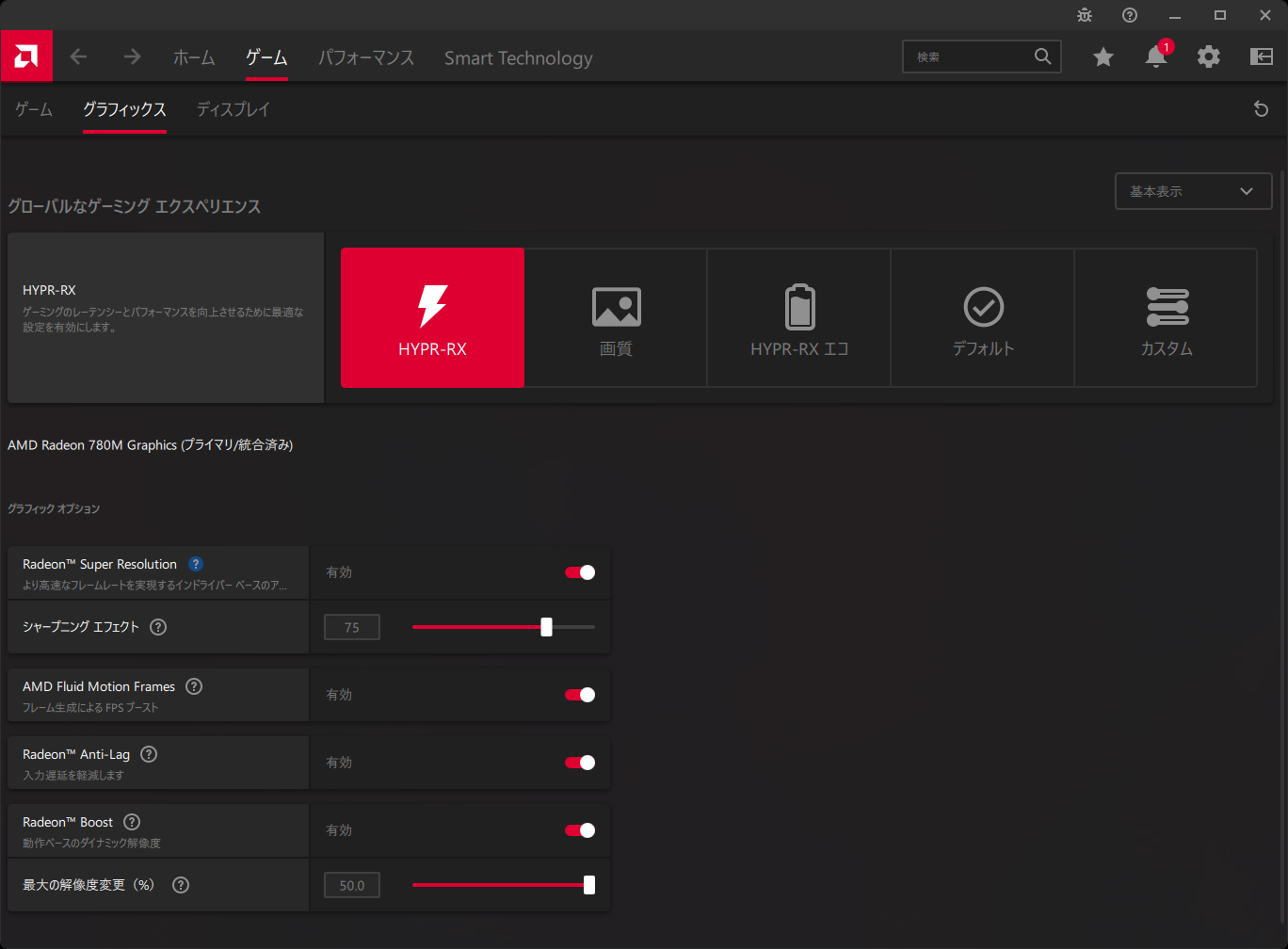Click the sharpening value field 75
The image size is (1288, 949).
click(x=352, y=627)
